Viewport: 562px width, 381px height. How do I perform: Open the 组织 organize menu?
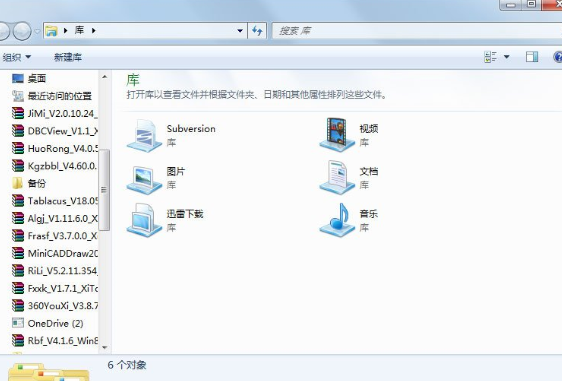tap(16, 57)
